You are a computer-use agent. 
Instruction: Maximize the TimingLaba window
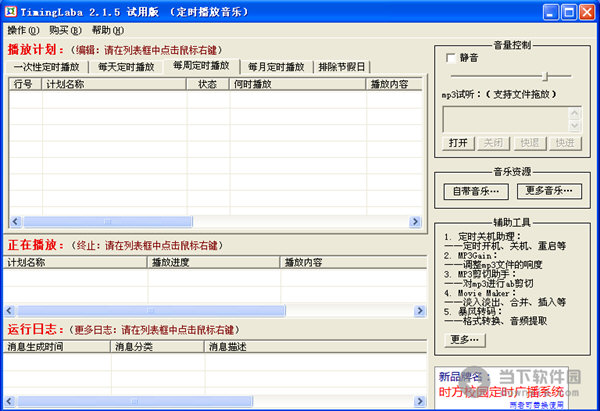click(569, 12)
